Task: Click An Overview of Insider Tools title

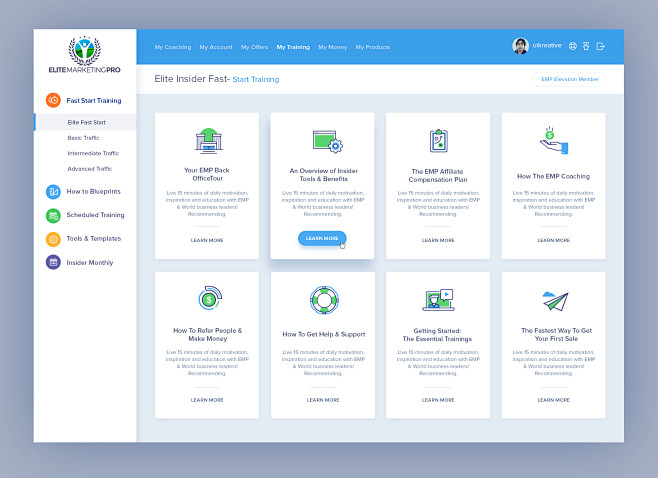Action: pyautogui.click(x=324, y=175)
